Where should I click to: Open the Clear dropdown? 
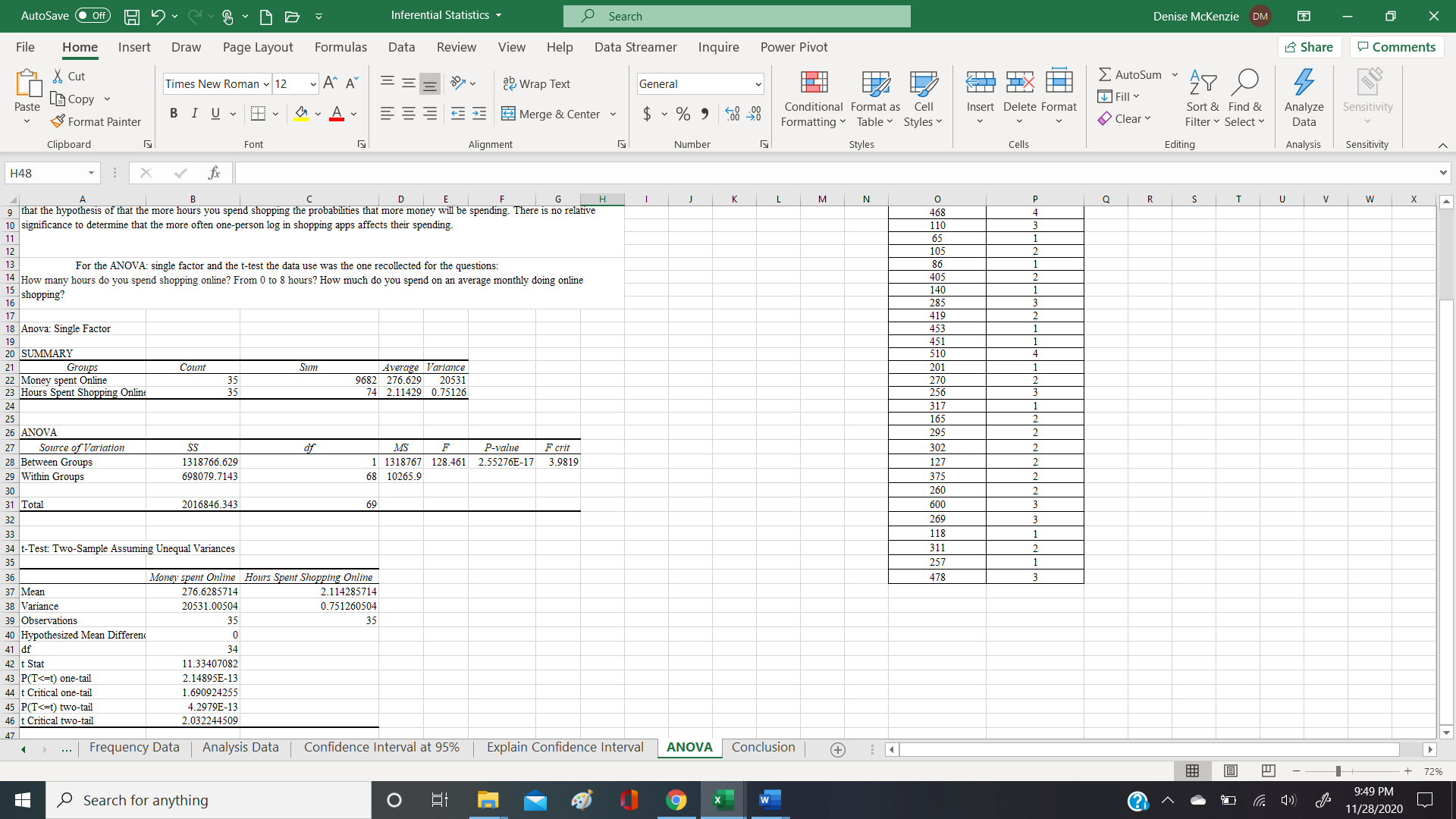(1124, 118)
